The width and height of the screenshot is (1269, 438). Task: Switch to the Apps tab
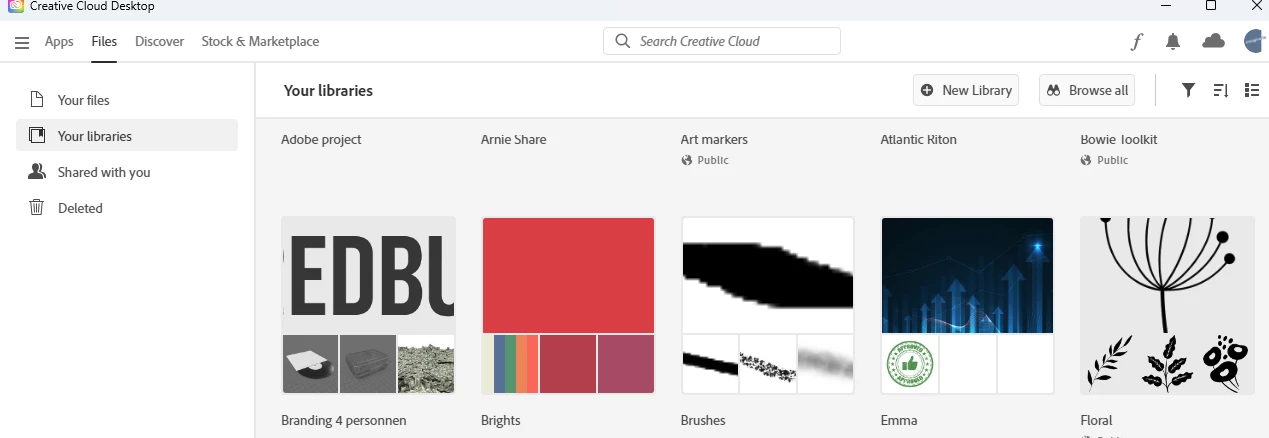(x=59, y=42)
